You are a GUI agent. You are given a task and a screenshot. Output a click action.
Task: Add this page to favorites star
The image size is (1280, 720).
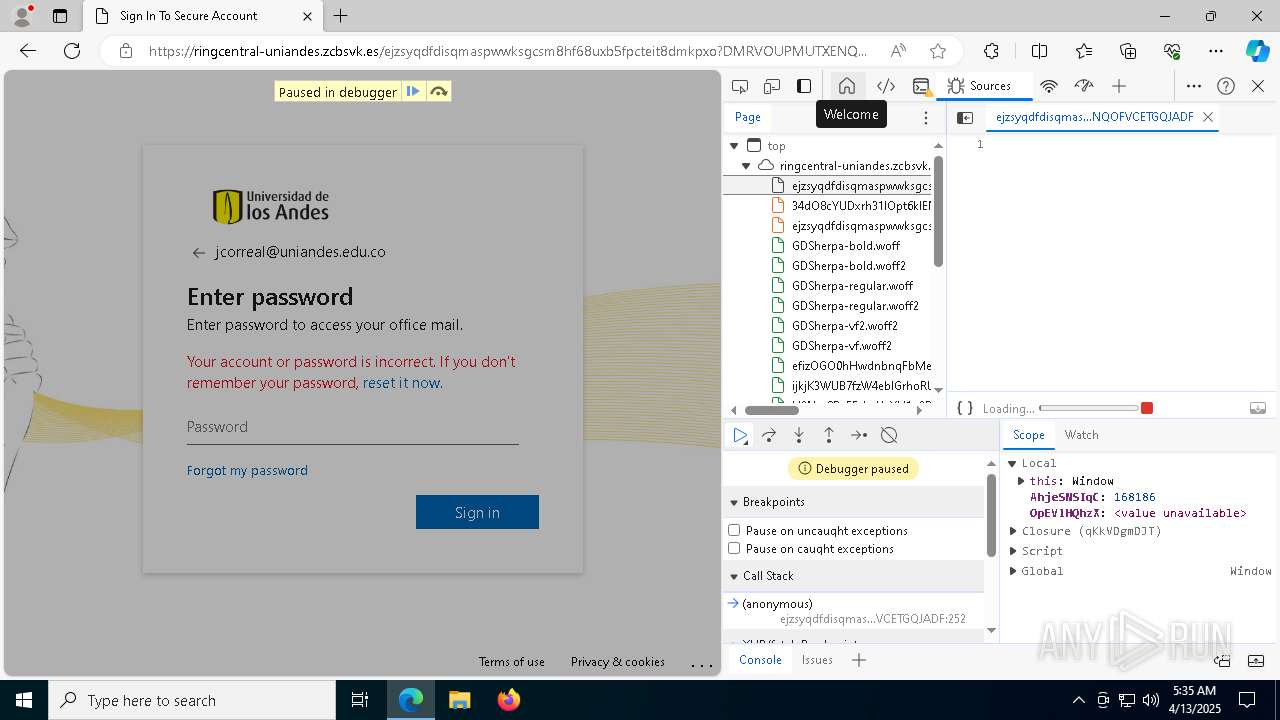(x=937, y=51)
